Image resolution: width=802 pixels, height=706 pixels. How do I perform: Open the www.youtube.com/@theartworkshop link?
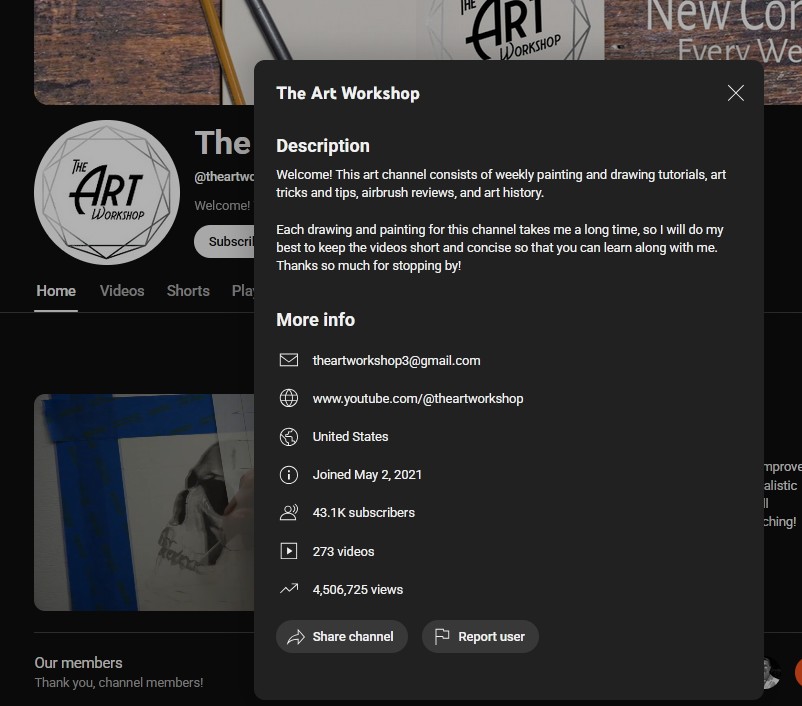[x=418, y=399]
